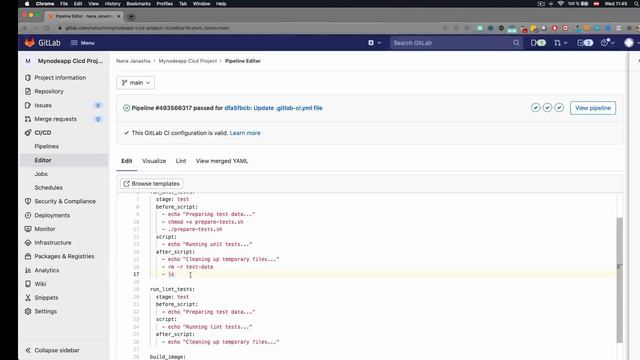Click the second pipeline stage status icon
This screenshot has width=640, height=360.
[x=547, y=108]
